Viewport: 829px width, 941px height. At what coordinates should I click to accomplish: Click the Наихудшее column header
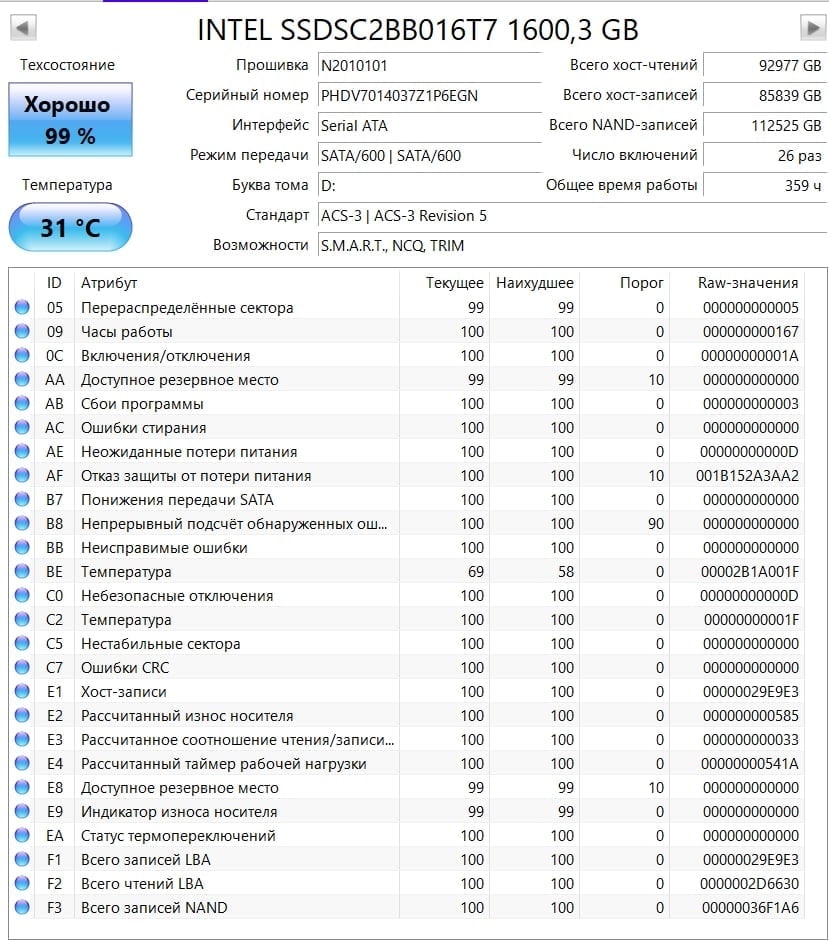[x=534, y=283]
